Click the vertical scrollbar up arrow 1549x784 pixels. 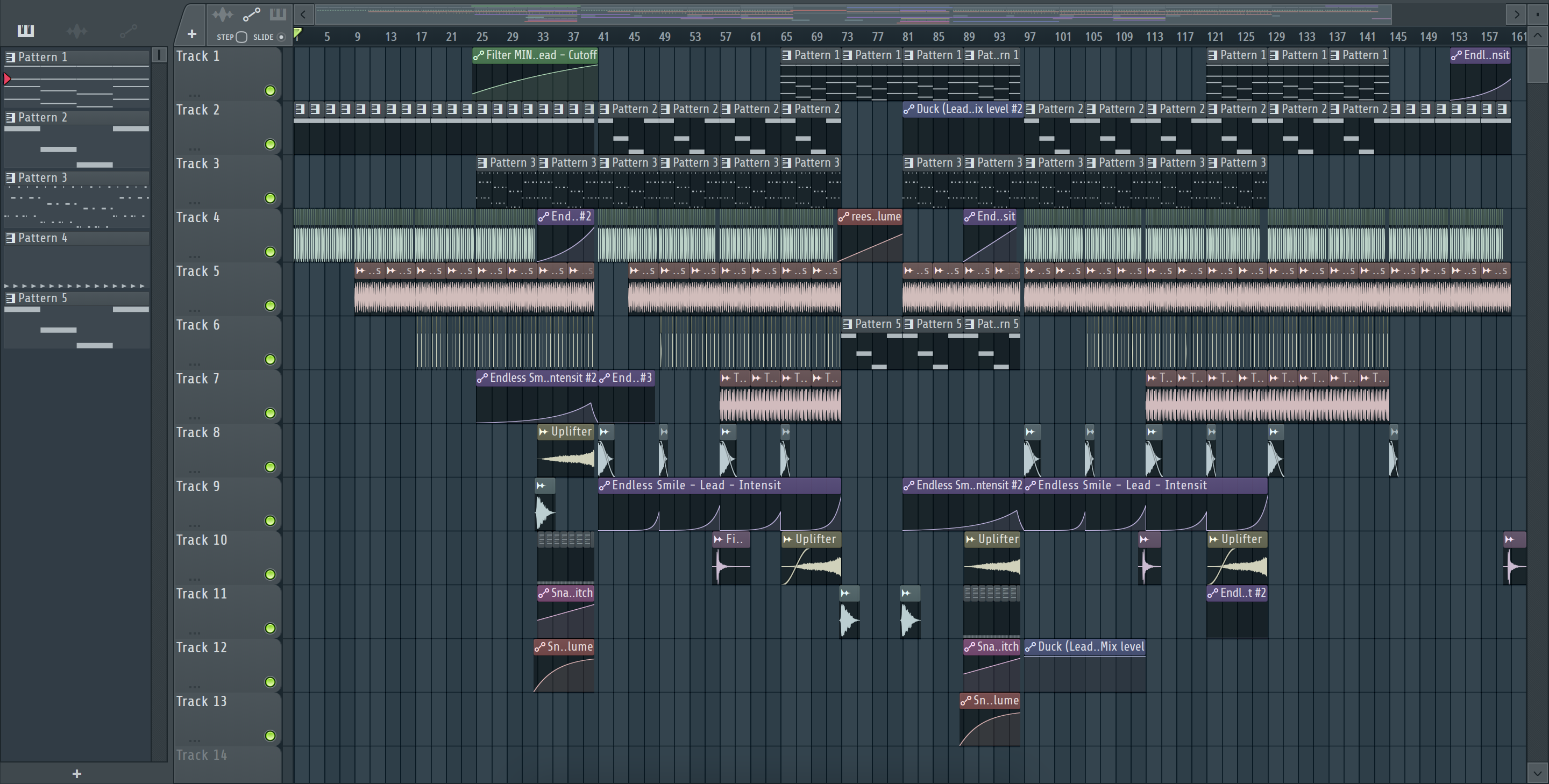pos(1538,35)
